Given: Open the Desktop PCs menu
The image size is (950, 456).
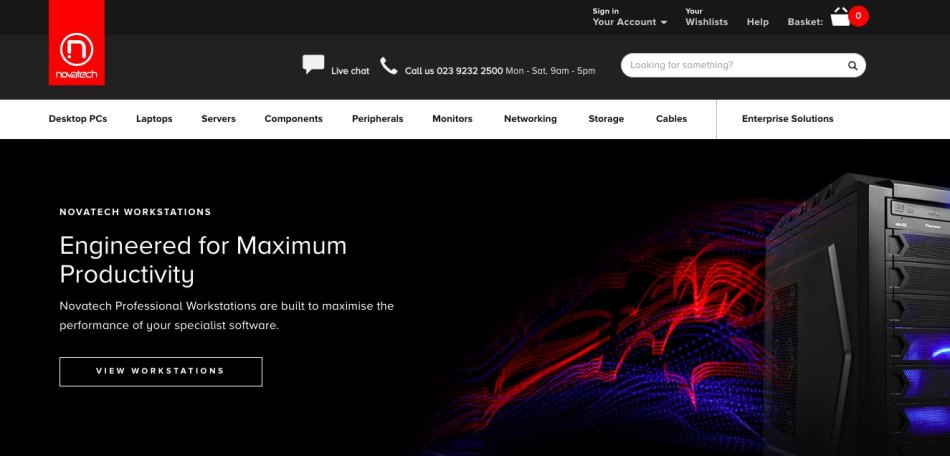Looking at the screenshot, I should 78,119.
